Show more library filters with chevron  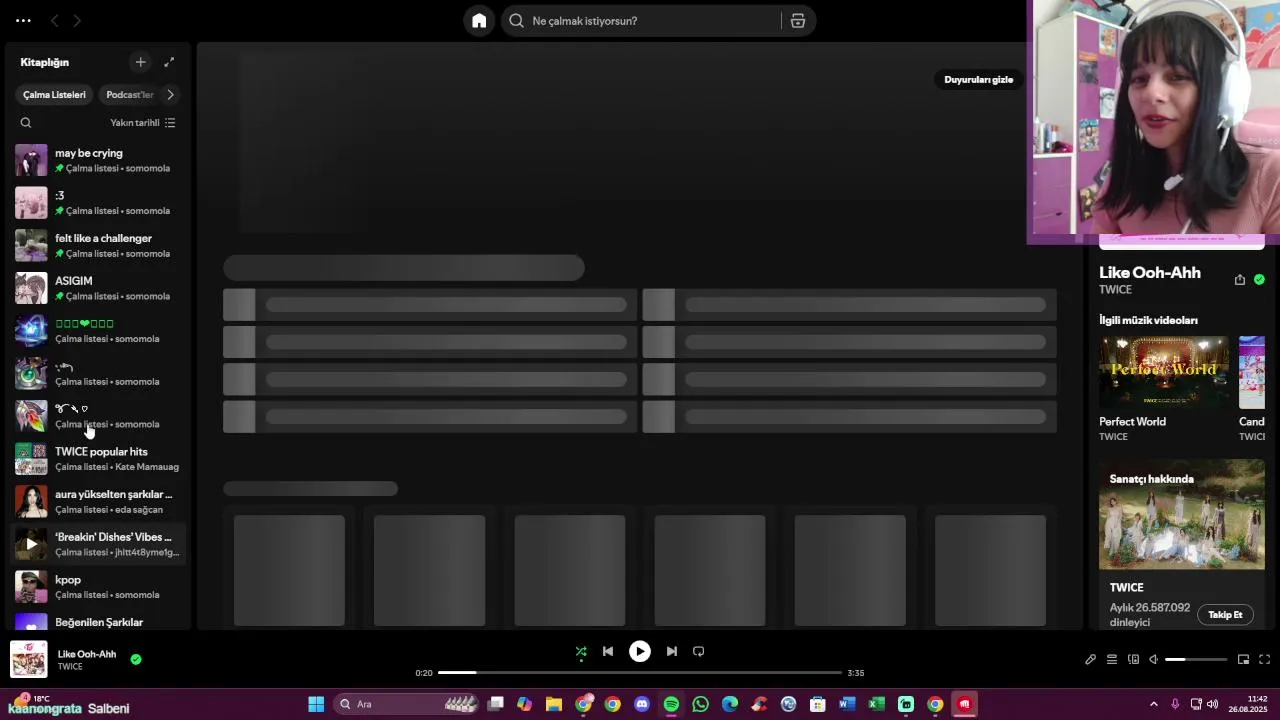point(170,95)
